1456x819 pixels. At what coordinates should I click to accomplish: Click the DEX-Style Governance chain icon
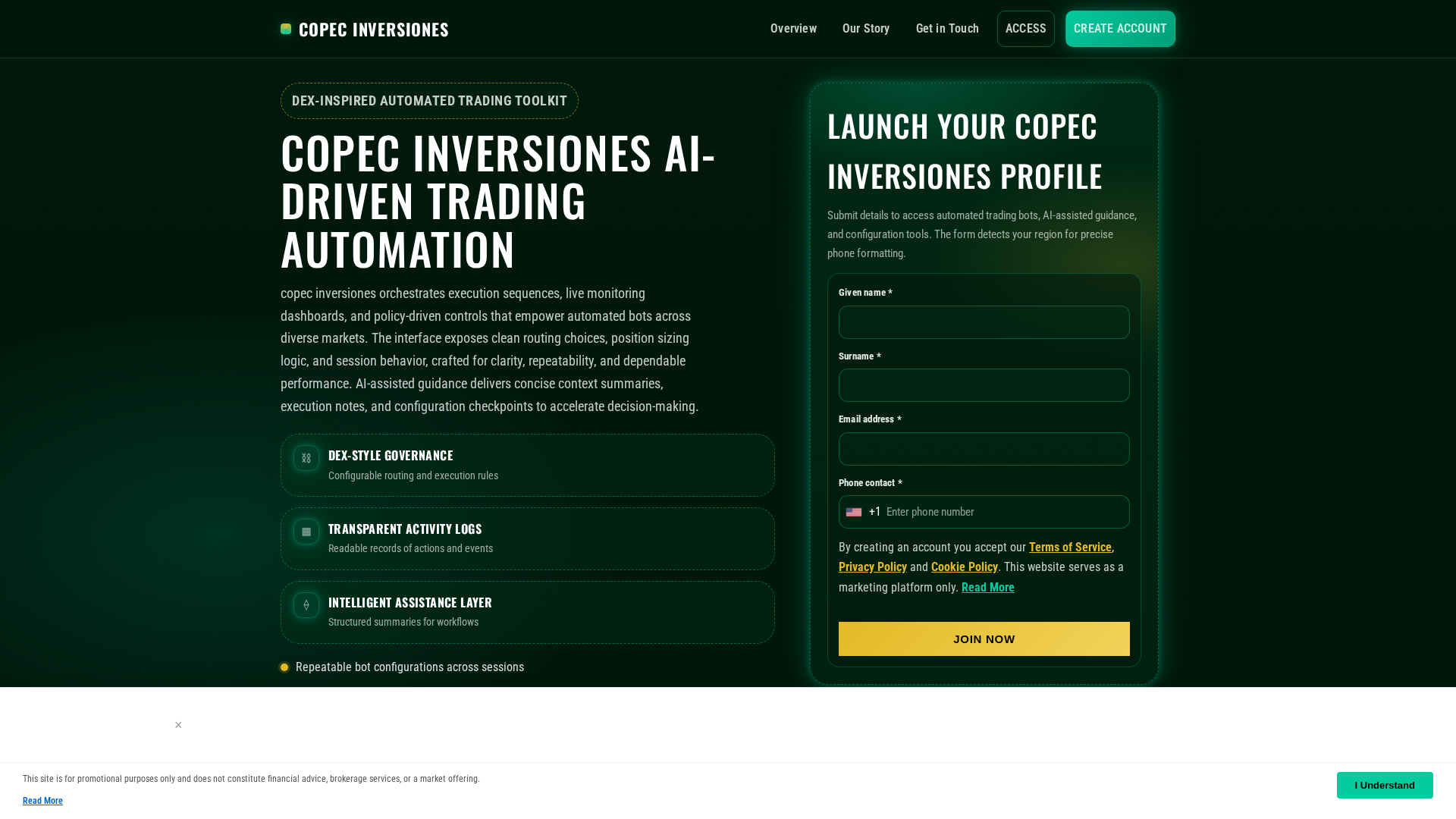coord(306,458)
